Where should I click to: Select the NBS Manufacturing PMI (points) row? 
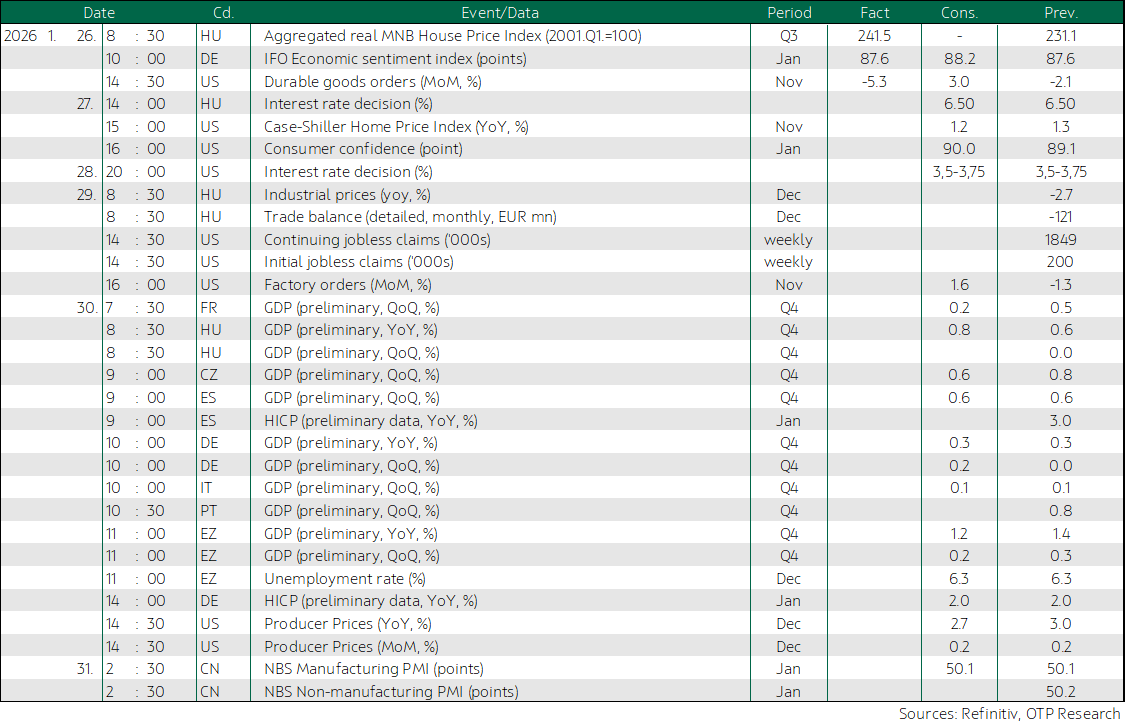tap(562, 669)
